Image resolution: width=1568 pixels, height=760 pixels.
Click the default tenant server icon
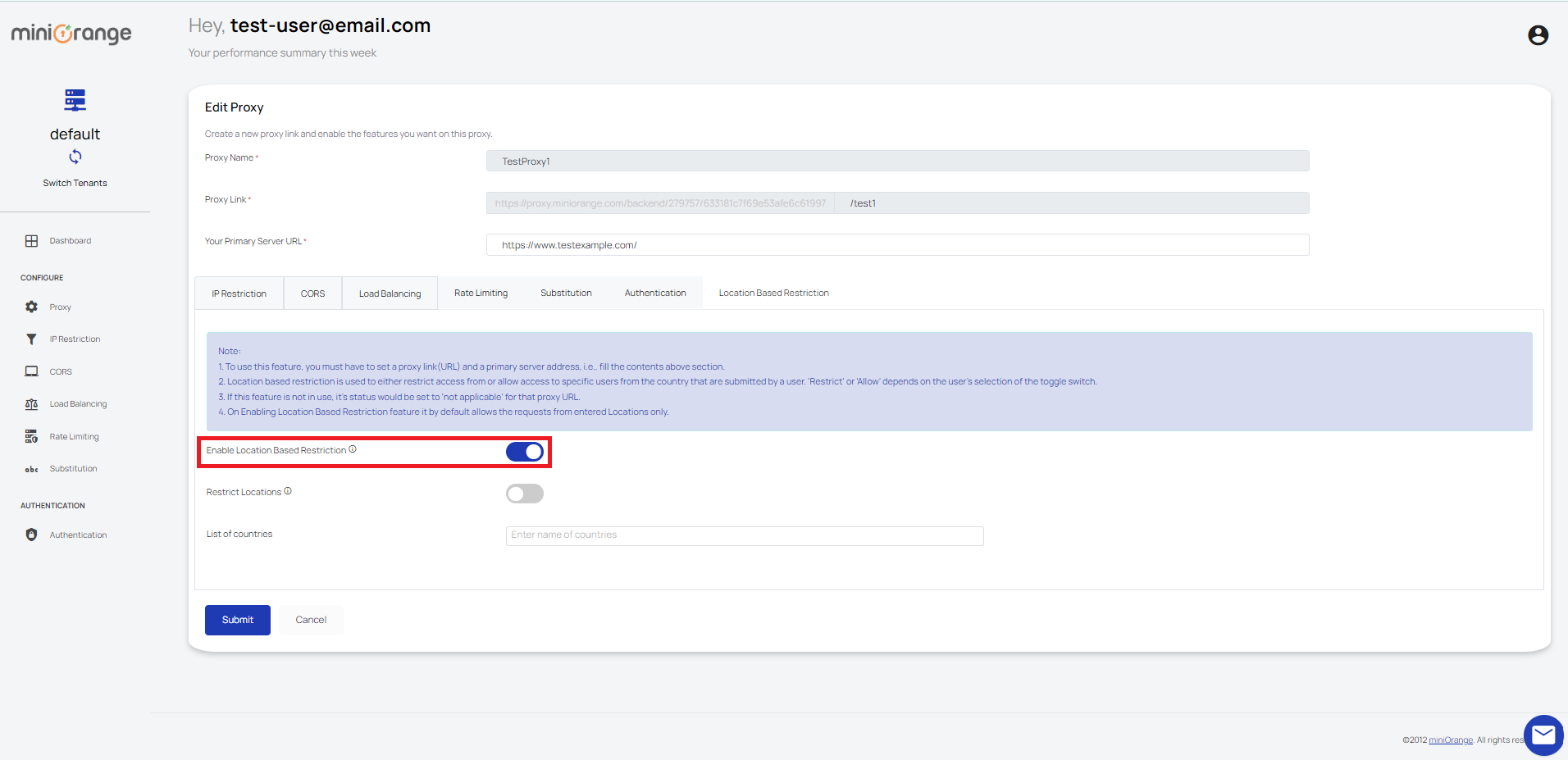click(x=75, y=100)
